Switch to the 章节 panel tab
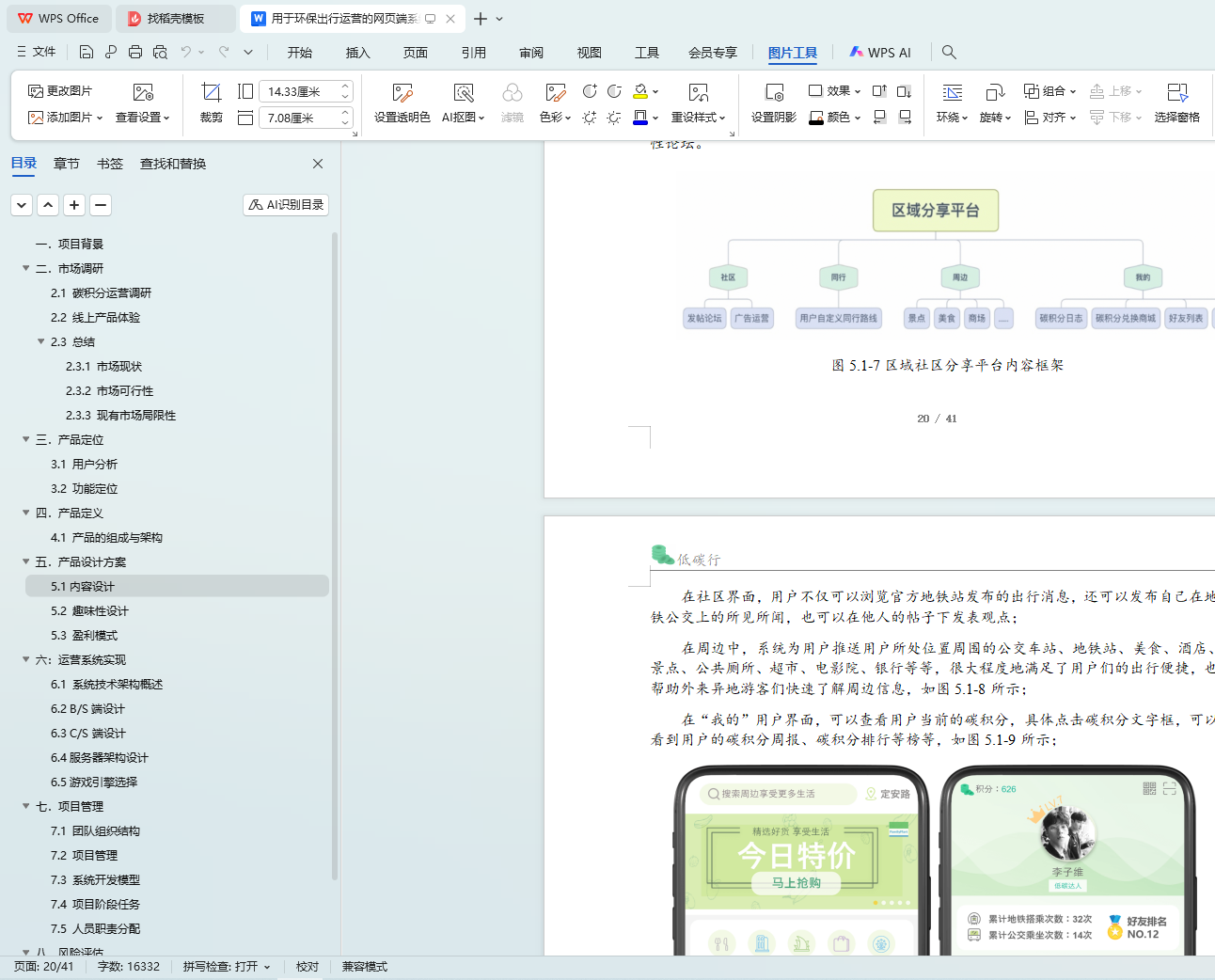 point(67,164)
